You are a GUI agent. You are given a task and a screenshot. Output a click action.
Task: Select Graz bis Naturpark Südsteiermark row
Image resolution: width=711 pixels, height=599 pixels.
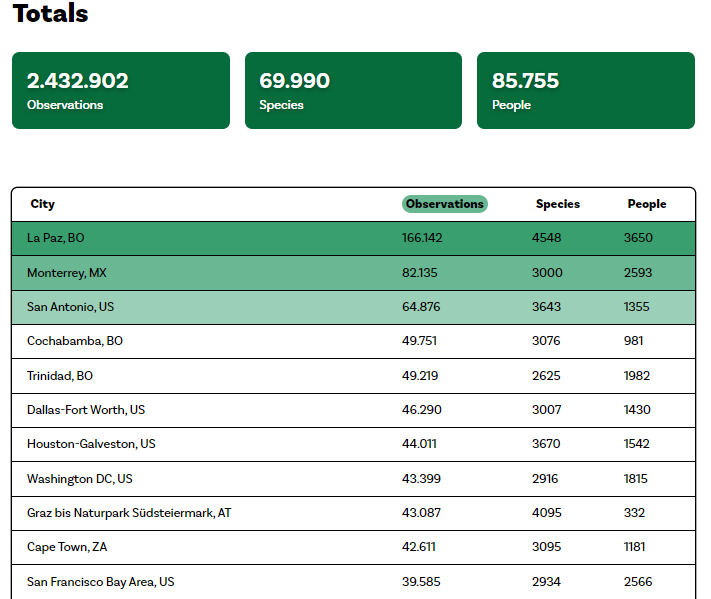point(129,513)
